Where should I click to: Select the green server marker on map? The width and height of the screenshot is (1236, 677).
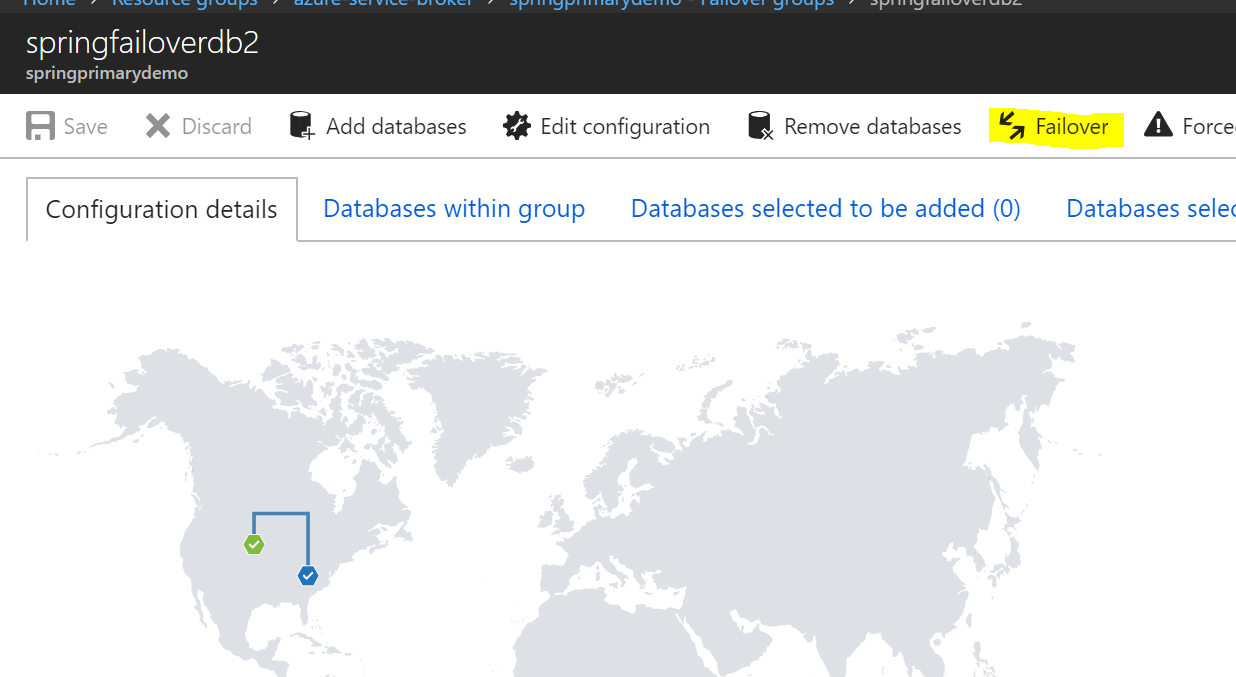[x=254, y=544]
